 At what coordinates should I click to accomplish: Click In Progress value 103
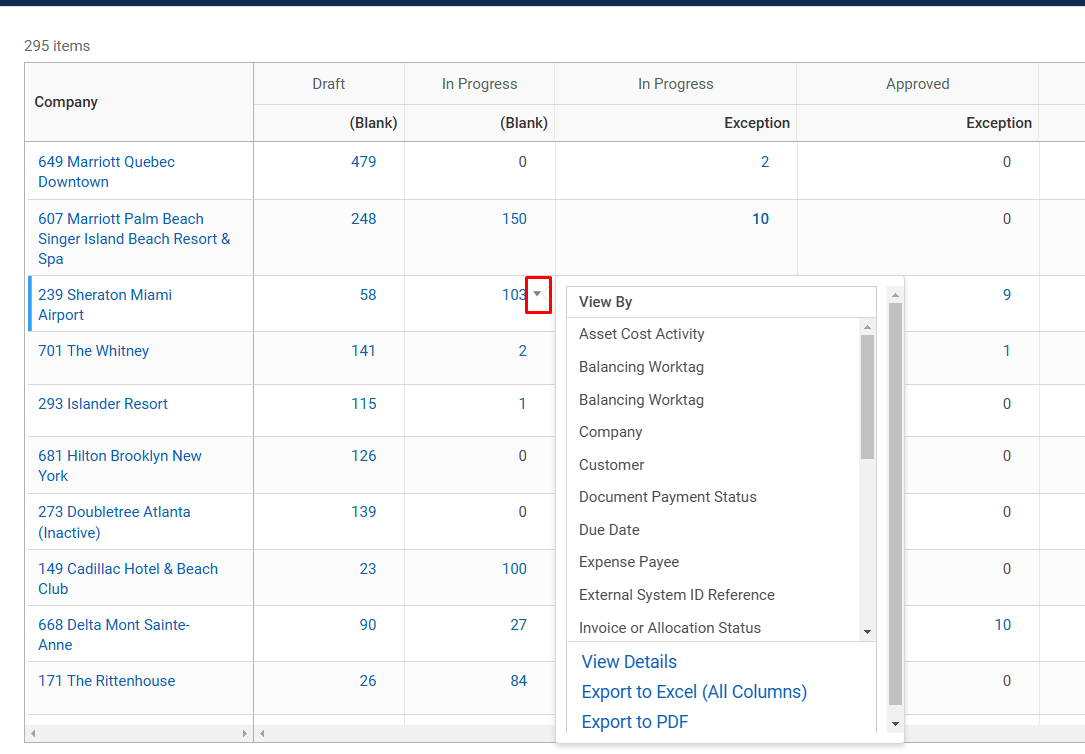point(513,295)
